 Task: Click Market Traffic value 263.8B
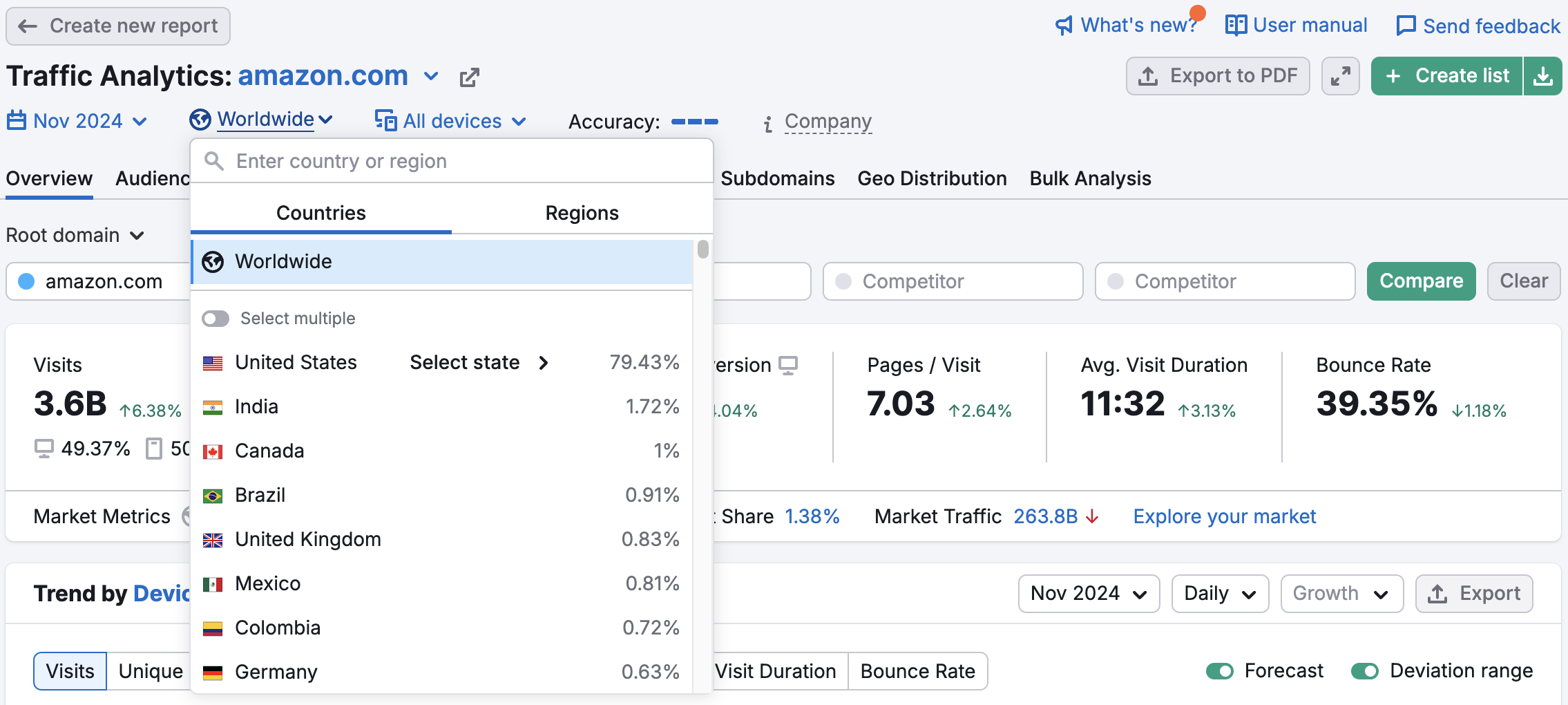(x=1045, y=516)
